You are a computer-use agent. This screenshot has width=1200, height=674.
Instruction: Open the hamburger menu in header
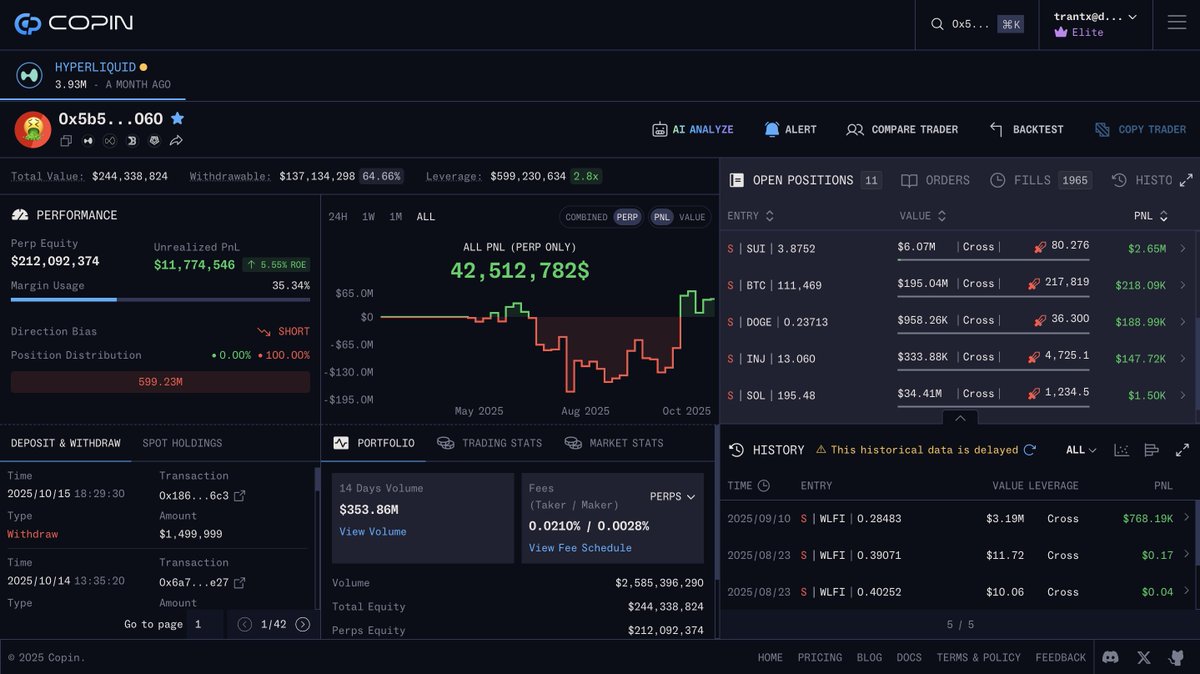point(1176,23)
